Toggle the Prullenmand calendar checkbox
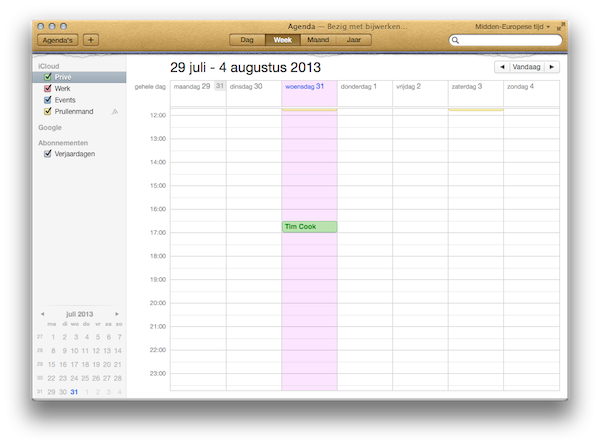 click(47, 111)
